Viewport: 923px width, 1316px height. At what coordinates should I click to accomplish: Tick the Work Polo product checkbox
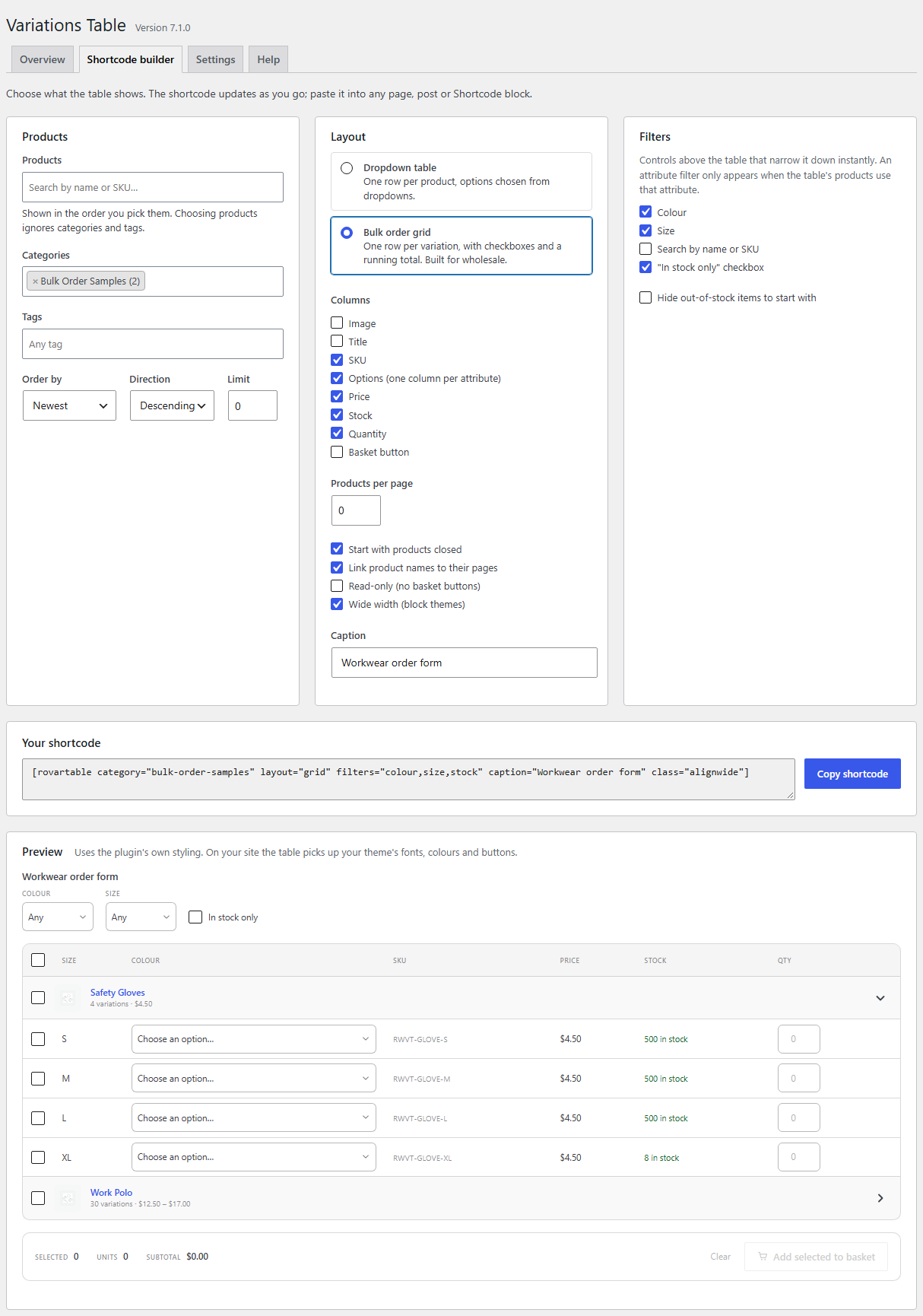pyautogui.click(x=38, y=1198)
